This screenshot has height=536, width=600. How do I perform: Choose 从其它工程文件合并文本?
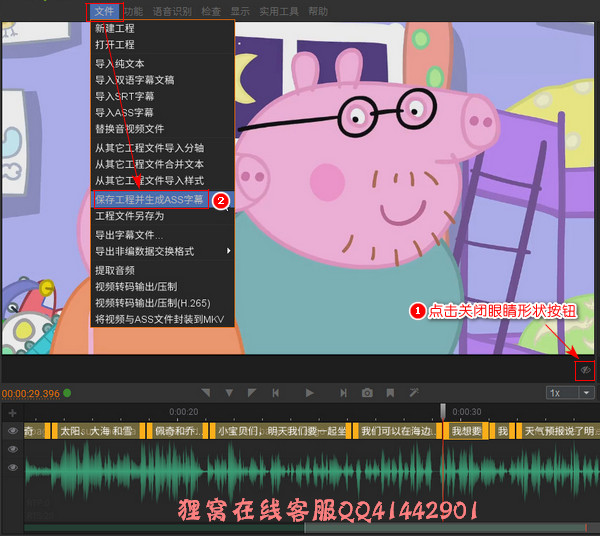click(x=163, y=165)
